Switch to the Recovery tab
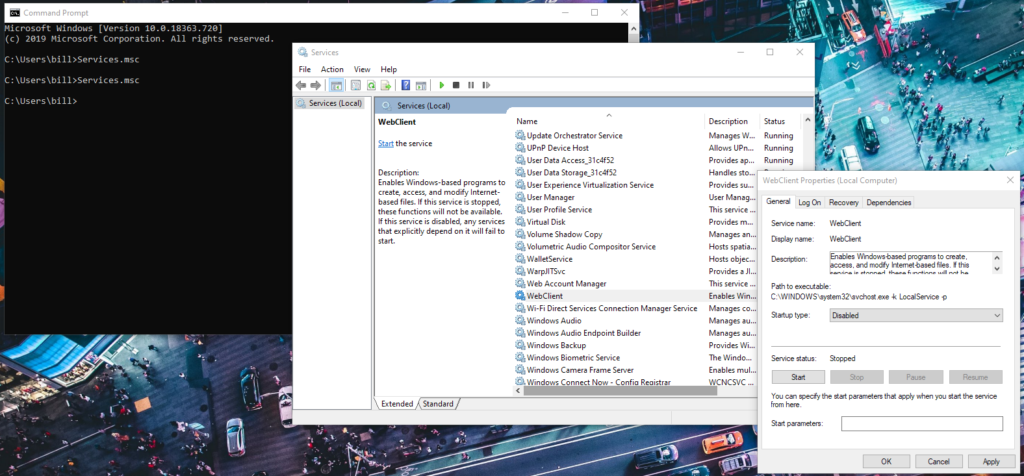The height and width of the screenshot is (476, 1024). tap(844, 202)
